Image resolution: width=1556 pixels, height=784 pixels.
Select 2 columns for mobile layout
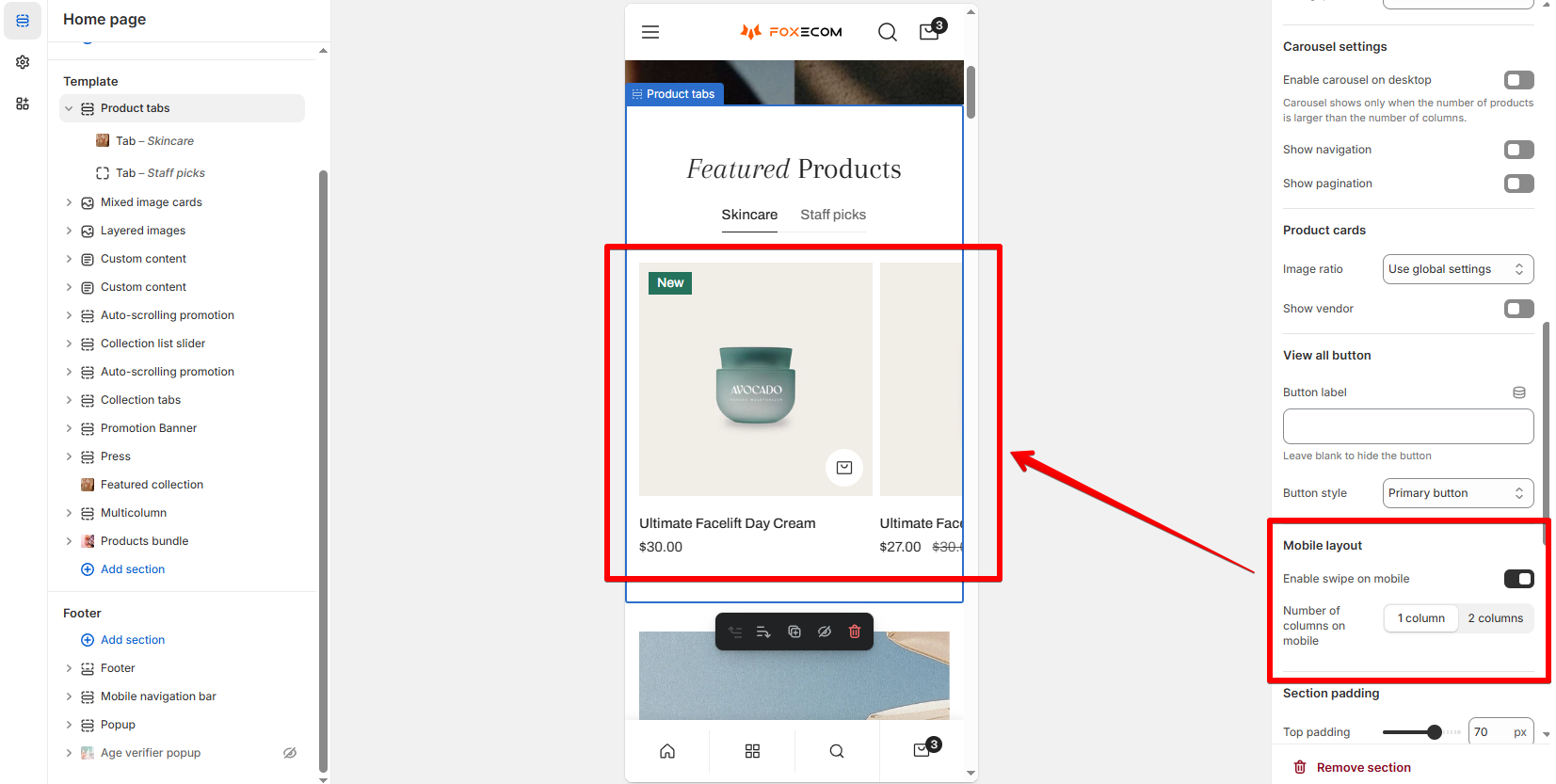(x=1496, y=618)
